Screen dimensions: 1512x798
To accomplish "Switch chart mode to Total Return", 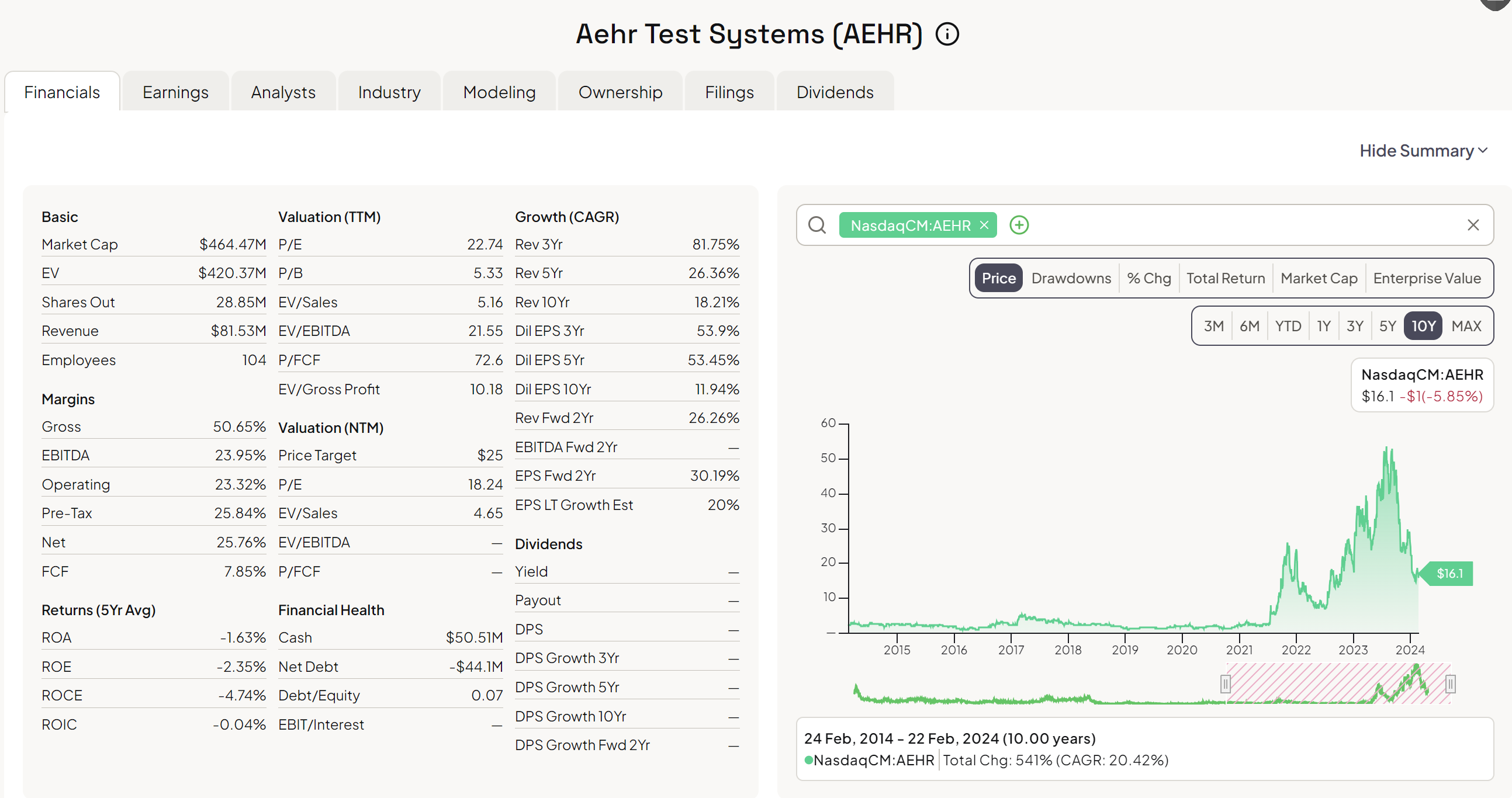I will tap(1225, 278).
